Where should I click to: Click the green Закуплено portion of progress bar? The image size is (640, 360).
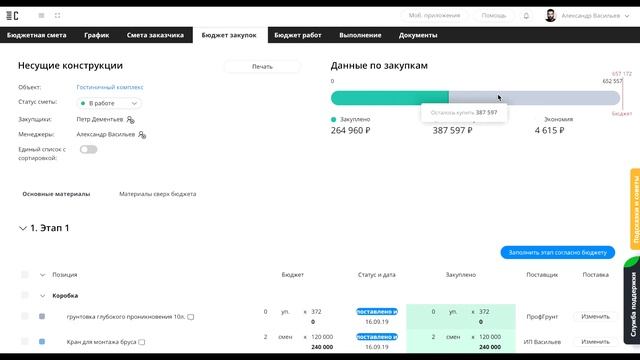390,98
